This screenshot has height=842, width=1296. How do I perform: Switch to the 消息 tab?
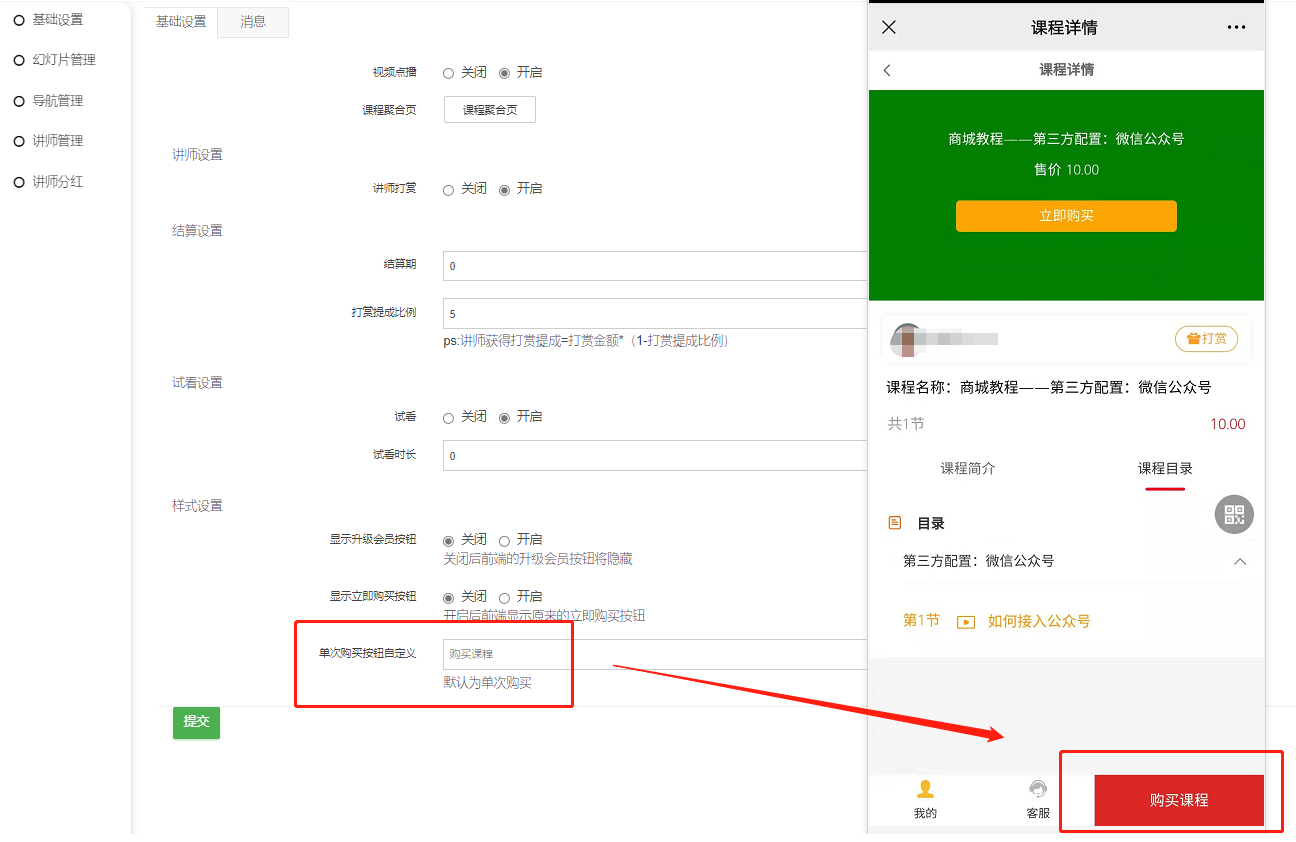[x=253, y=22]
